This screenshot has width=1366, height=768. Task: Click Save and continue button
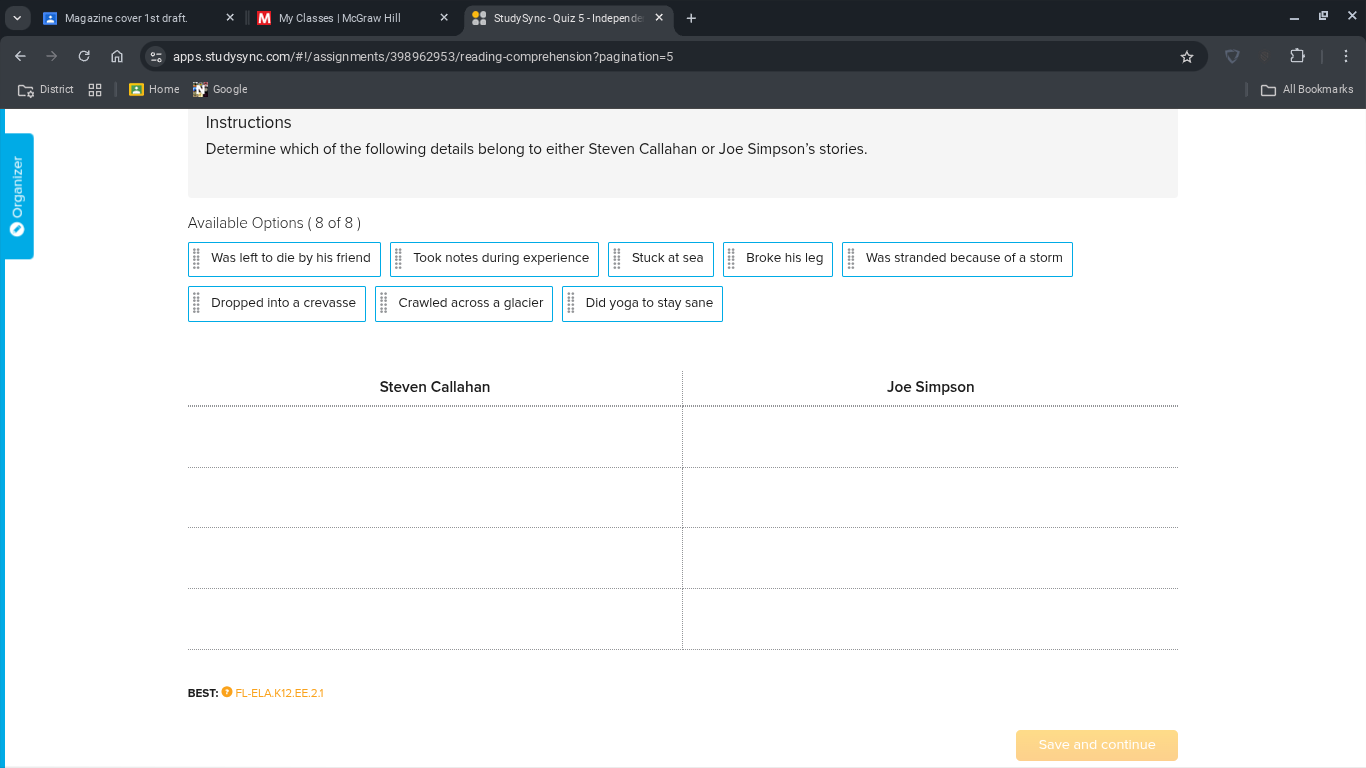point(1096,745)
